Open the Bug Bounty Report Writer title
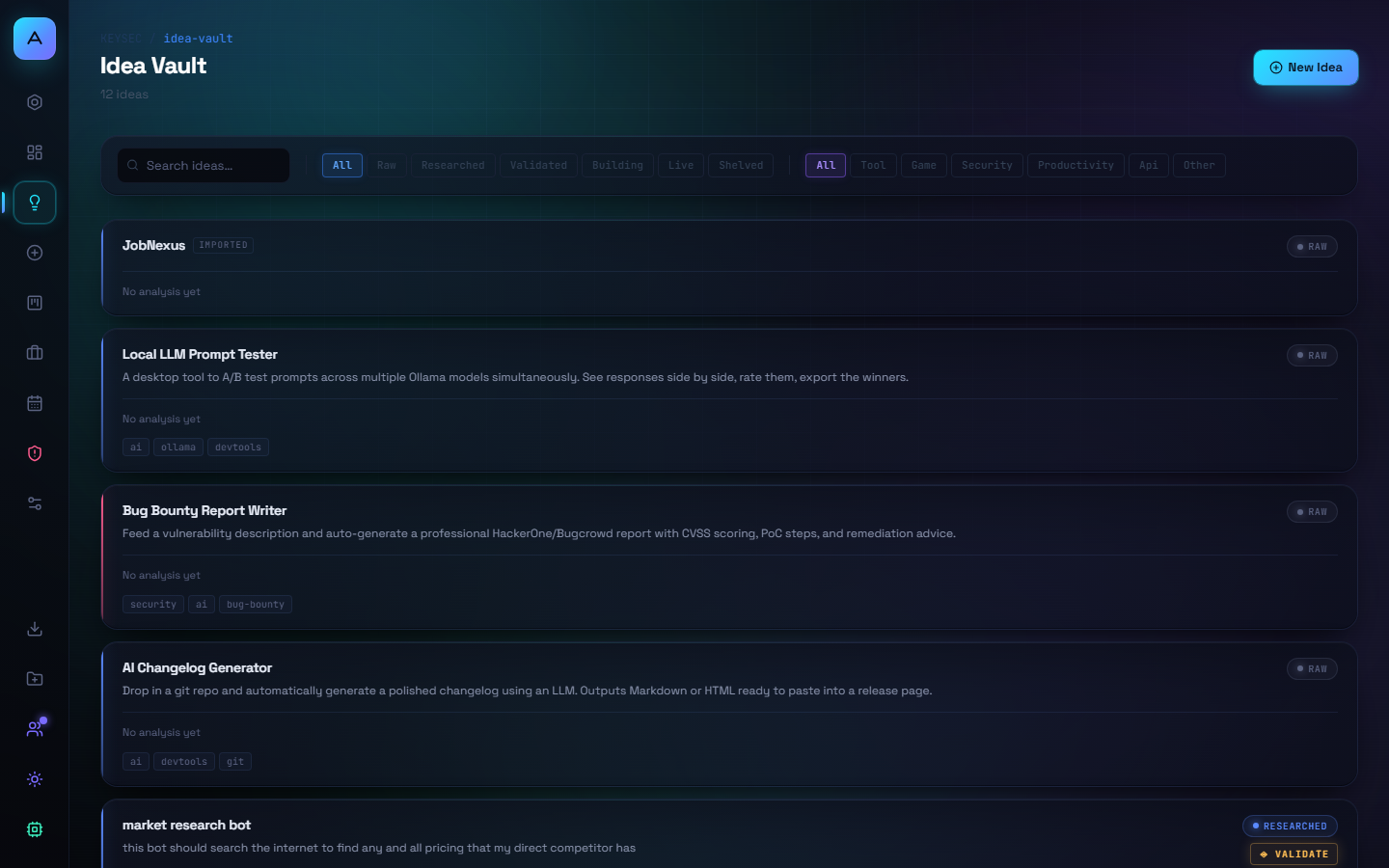This screenshot has width=1389, height=868. pos(204,511)
